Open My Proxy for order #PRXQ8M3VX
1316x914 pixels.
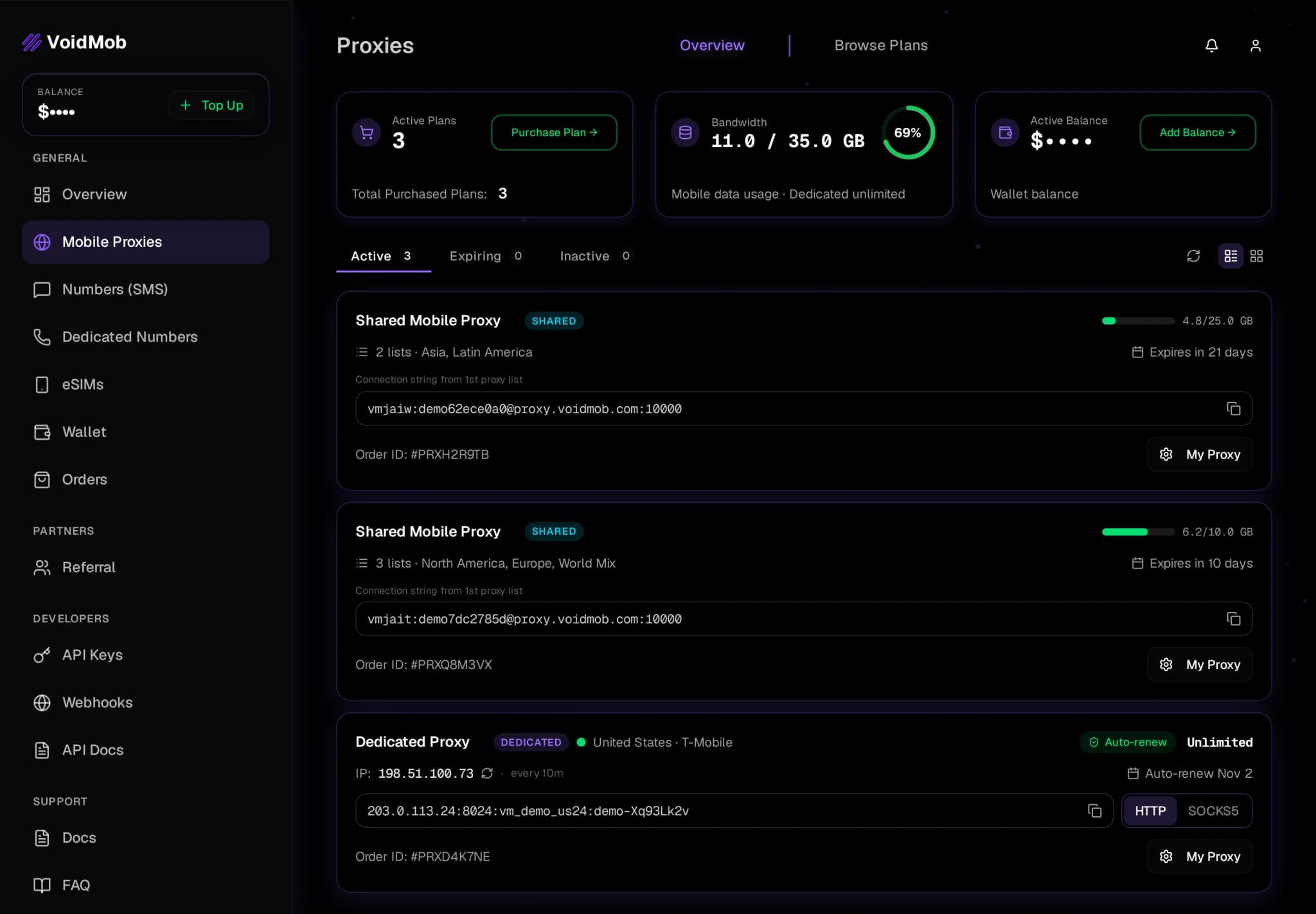[1200, 665]
